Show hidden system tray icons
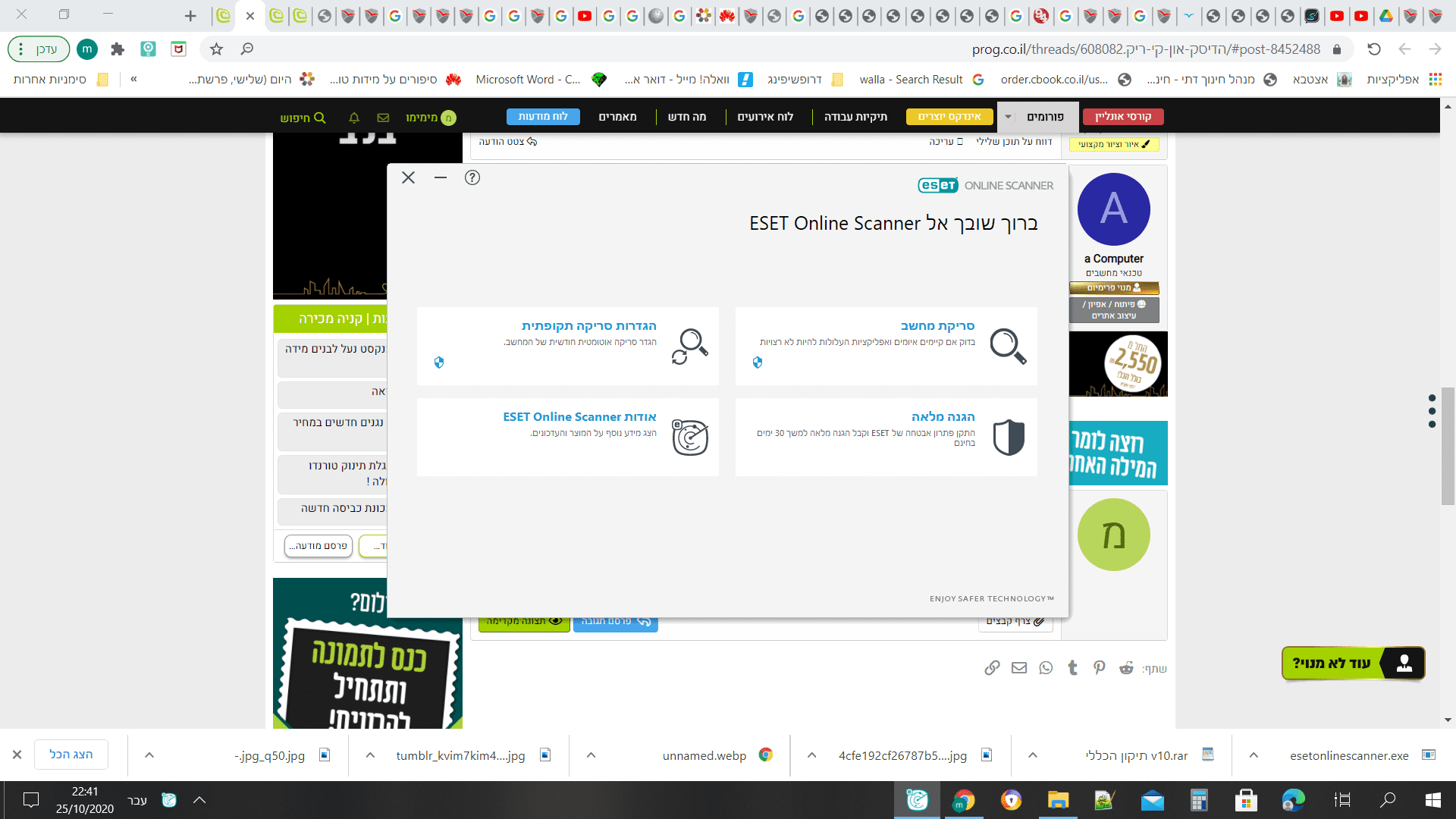The image size is (1456, 819). tap(199, 800)
